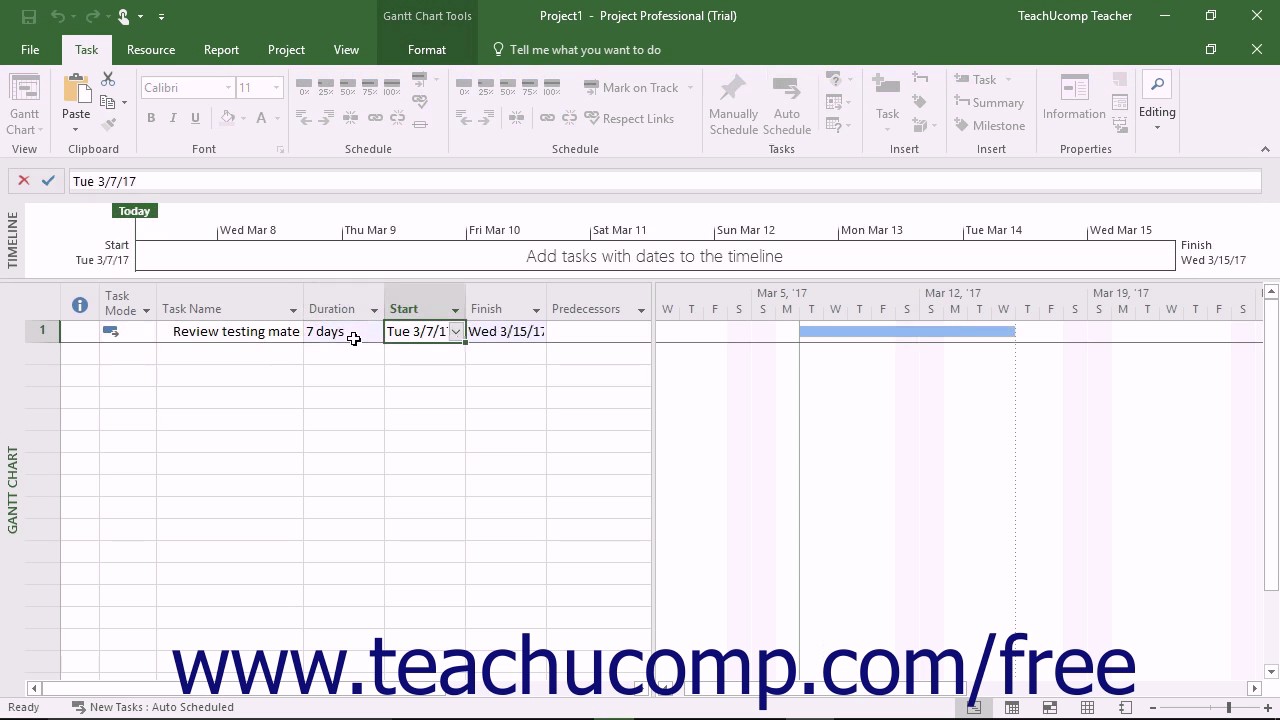This screenshot has height=720, width=1280.
Task: Click the Add to Timeline icon
Action: [1120, 125]
